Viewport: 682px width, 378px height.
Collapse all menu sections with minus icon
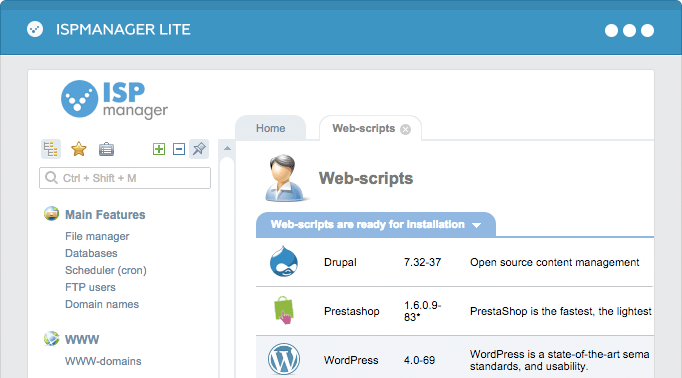pyautogui.click(x=179, y=149)
